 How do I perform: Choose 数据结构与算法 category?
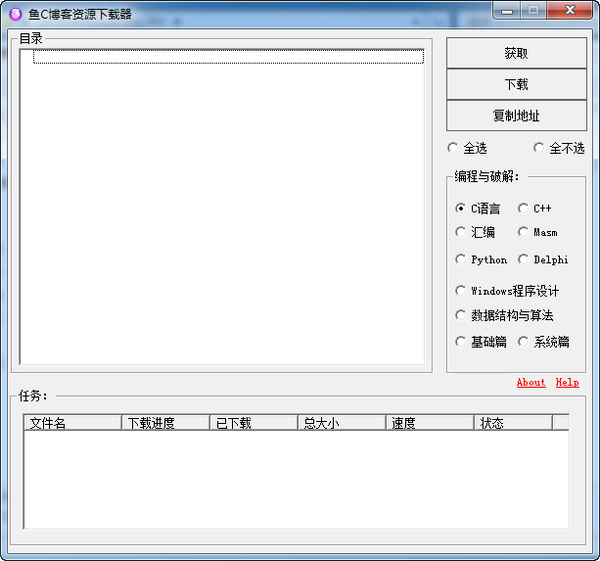pos(460,315)
